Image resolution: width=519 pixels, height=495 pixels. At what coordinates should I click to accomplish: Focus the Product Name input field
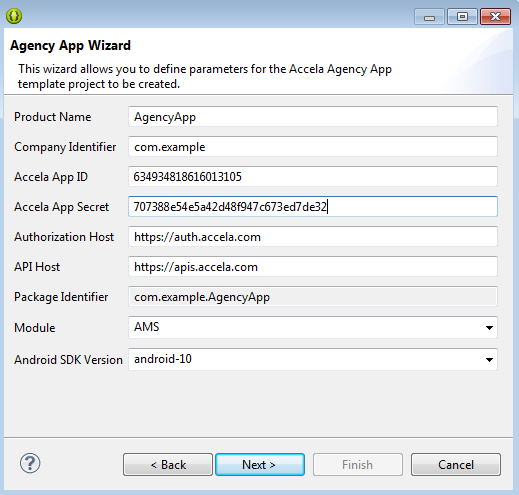313,117
